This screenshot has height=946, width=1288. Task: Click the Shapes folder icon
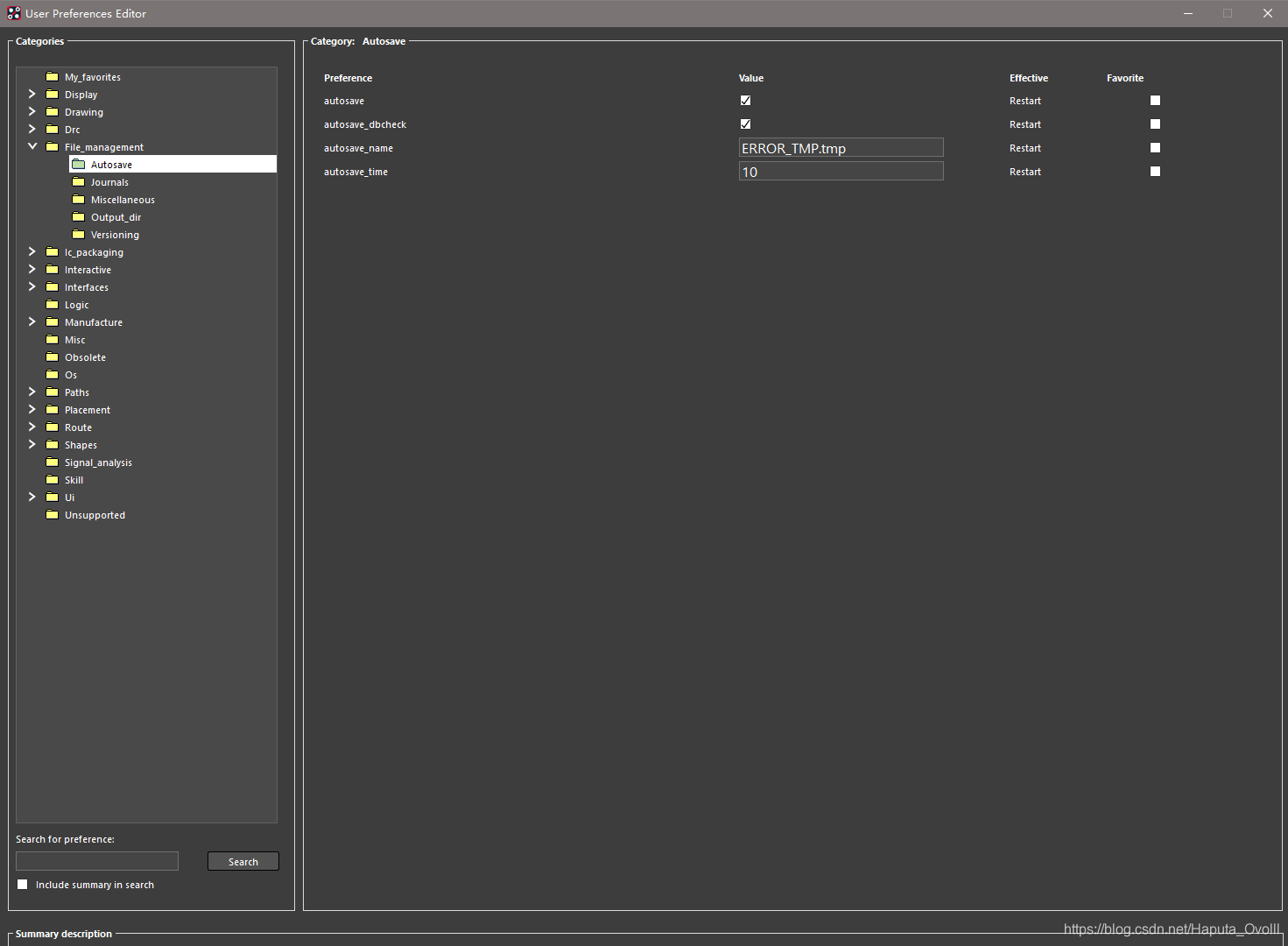52,445
